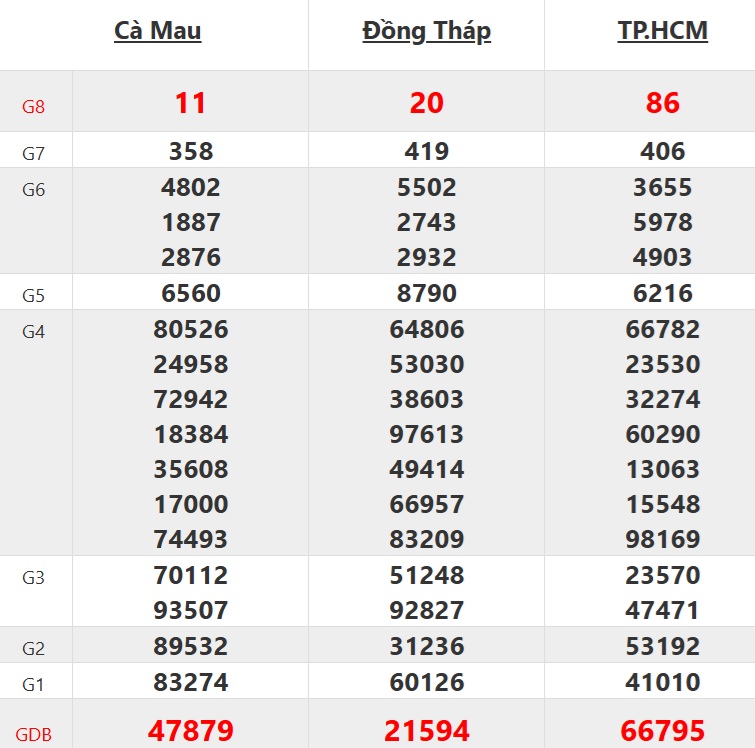Open the TP.HCM province link
Viewport: 755px width, 748px height.
coord(663,31)
